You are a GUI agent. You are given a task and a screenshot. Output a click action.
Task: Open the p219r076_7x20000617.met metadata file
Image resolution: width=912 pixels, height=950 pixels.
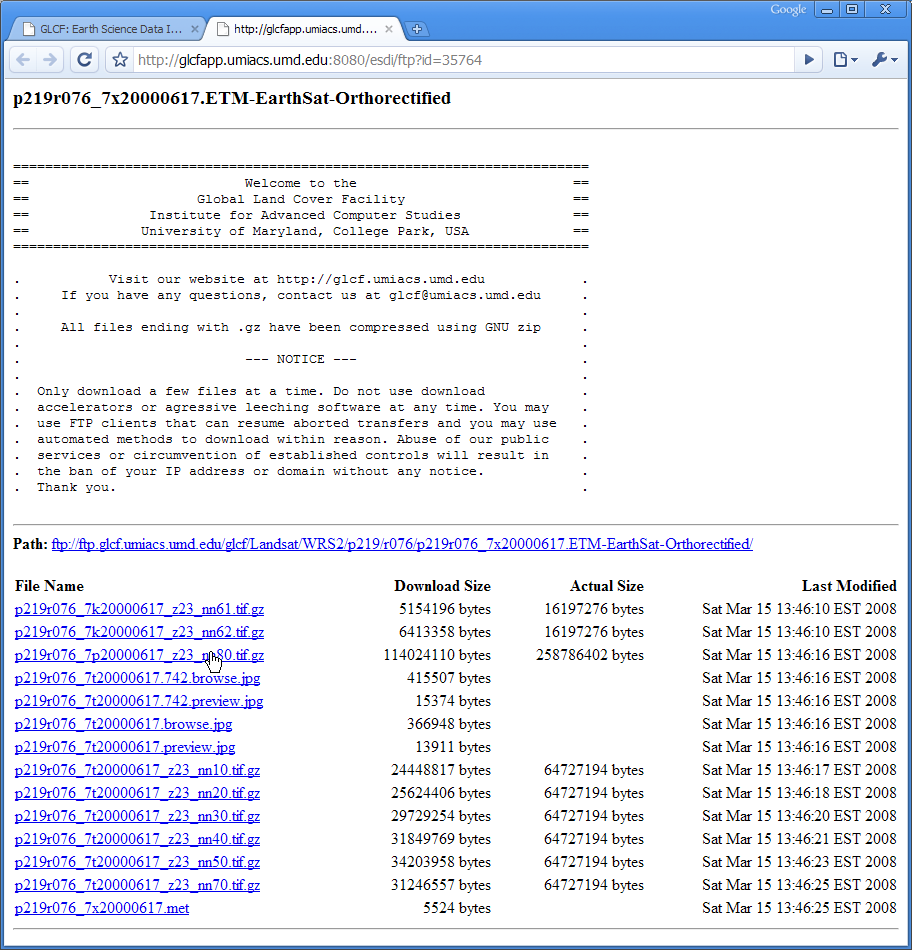(x=102, y=908)
